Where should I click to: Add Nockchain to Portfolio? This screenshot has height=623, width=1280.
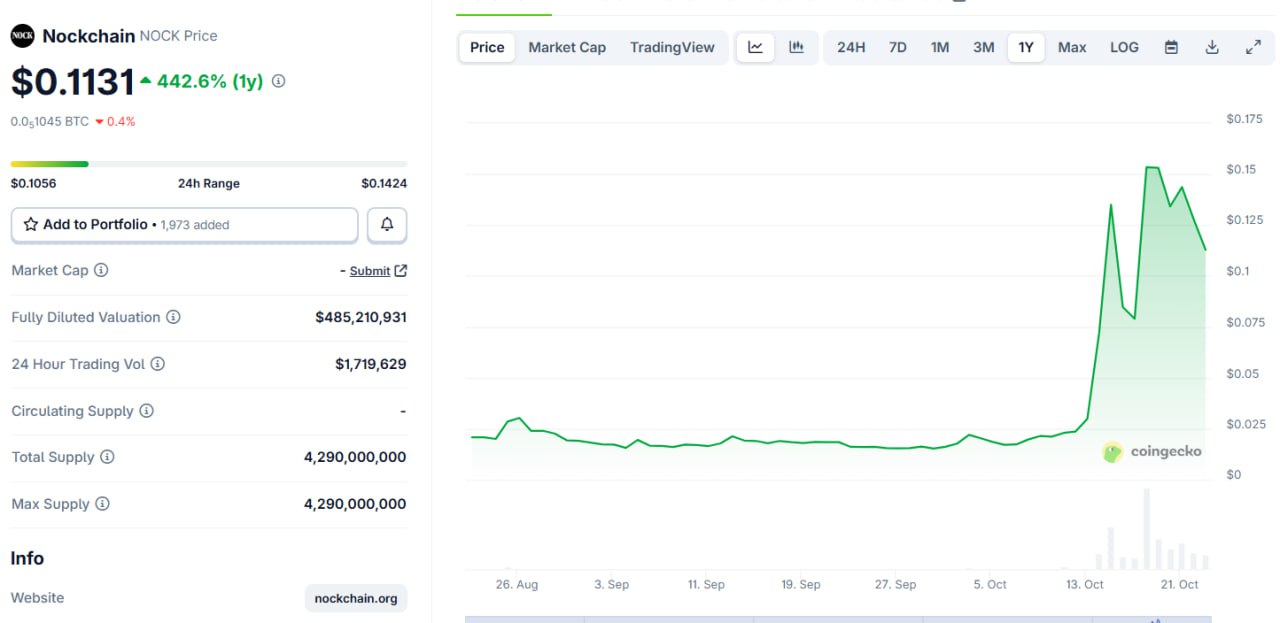click(184, 225)
